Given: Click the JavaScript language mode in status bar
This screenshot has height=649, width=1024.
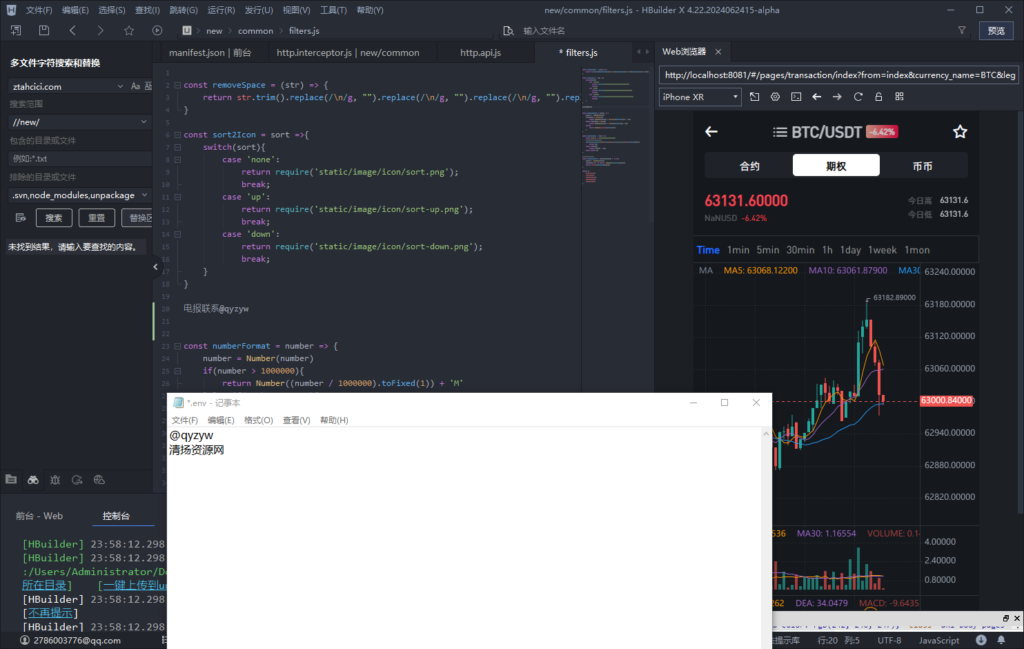Looking at the screenshot, I should pos(939,641).
